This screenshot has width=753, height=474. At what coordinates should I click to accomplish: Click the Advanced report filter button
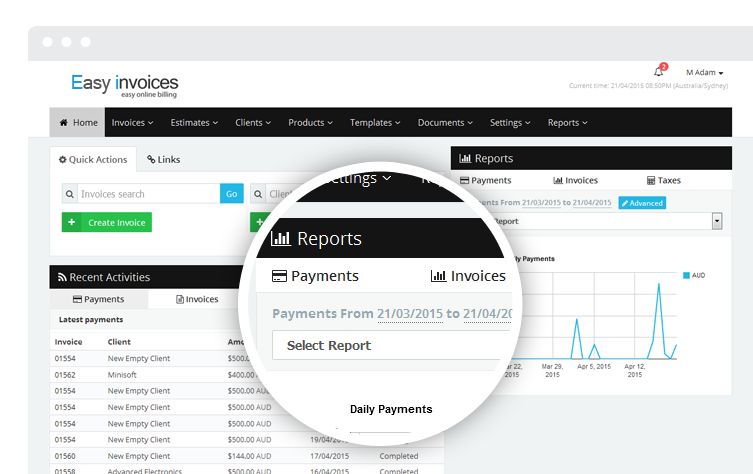[x=641, y=203]
